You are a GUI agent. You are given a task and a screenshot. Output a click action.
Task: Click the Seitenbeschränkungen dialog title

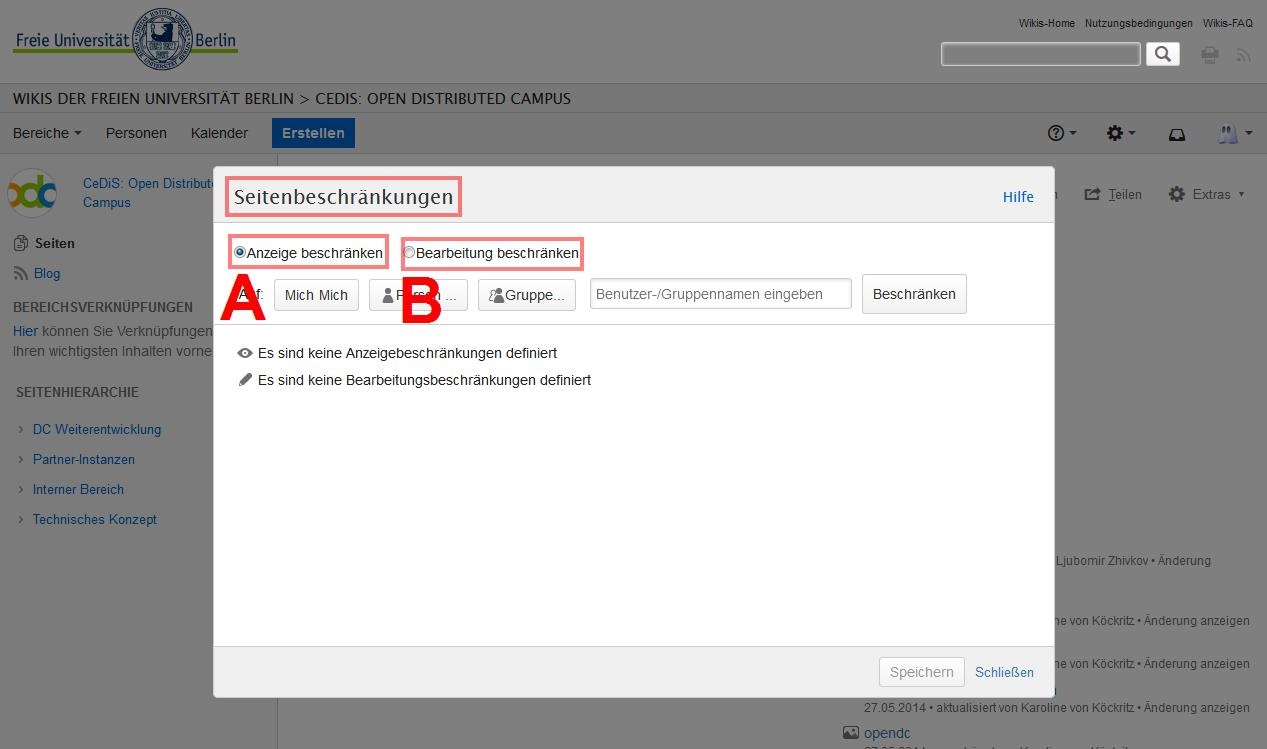pos(344,197)
